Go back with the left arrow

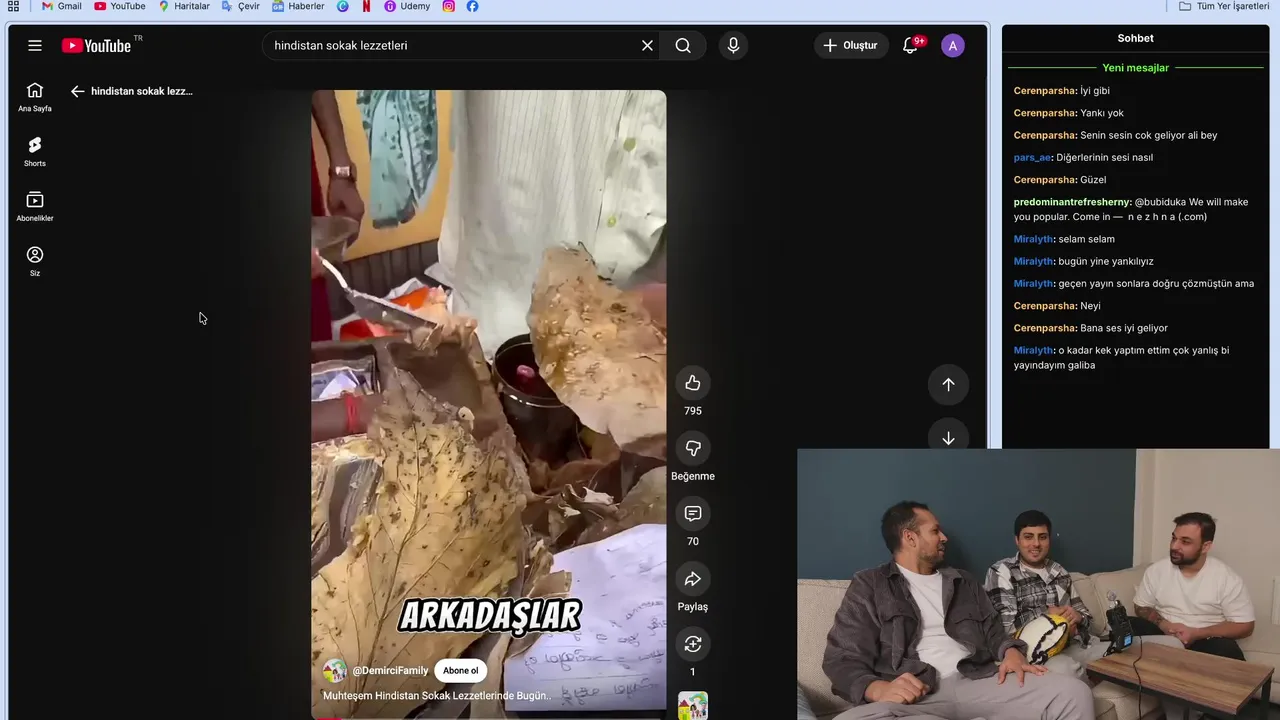click(77, 91)
